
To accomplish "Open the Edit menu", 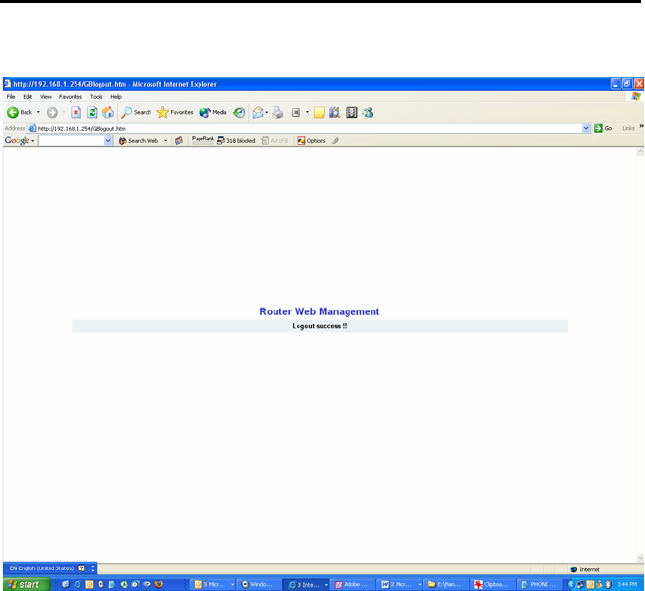I will point(28,97).
